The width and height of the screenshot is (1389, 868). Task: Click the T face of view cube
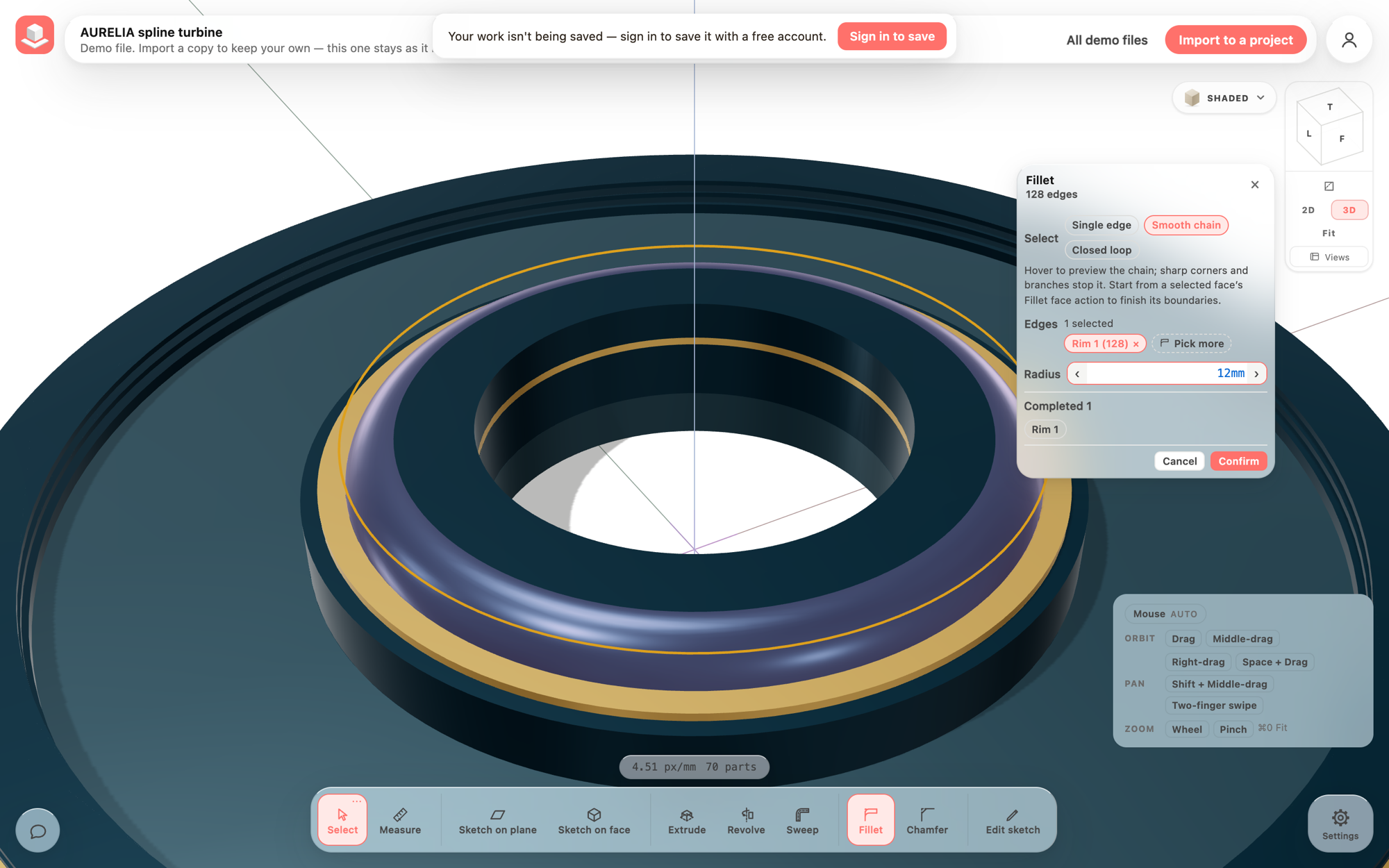tap(1329, 107)
